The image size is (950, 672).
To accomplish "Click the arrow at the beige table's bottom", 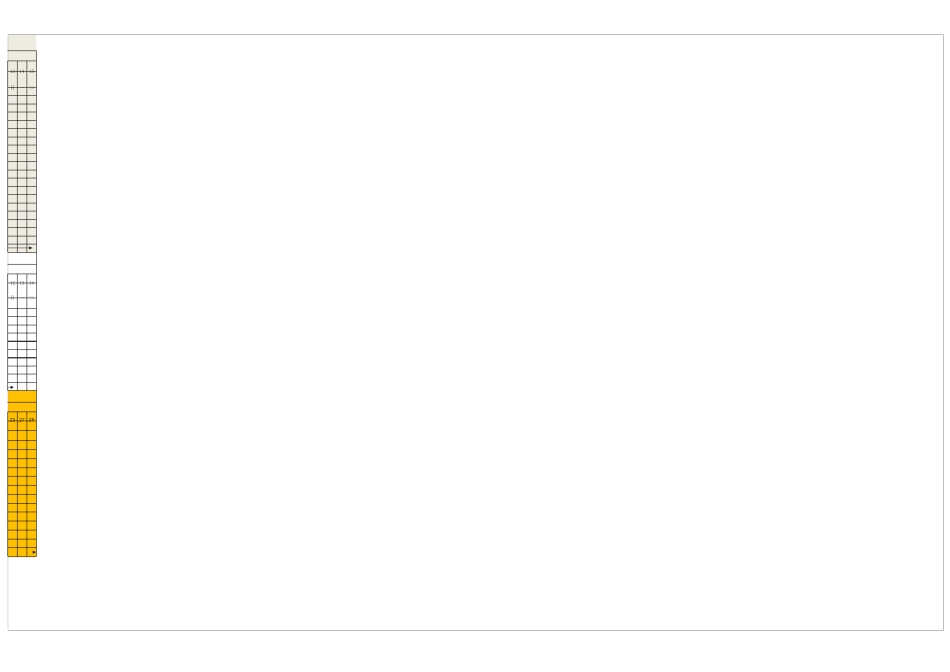I will pyautogui.click(x=31, y=247).
